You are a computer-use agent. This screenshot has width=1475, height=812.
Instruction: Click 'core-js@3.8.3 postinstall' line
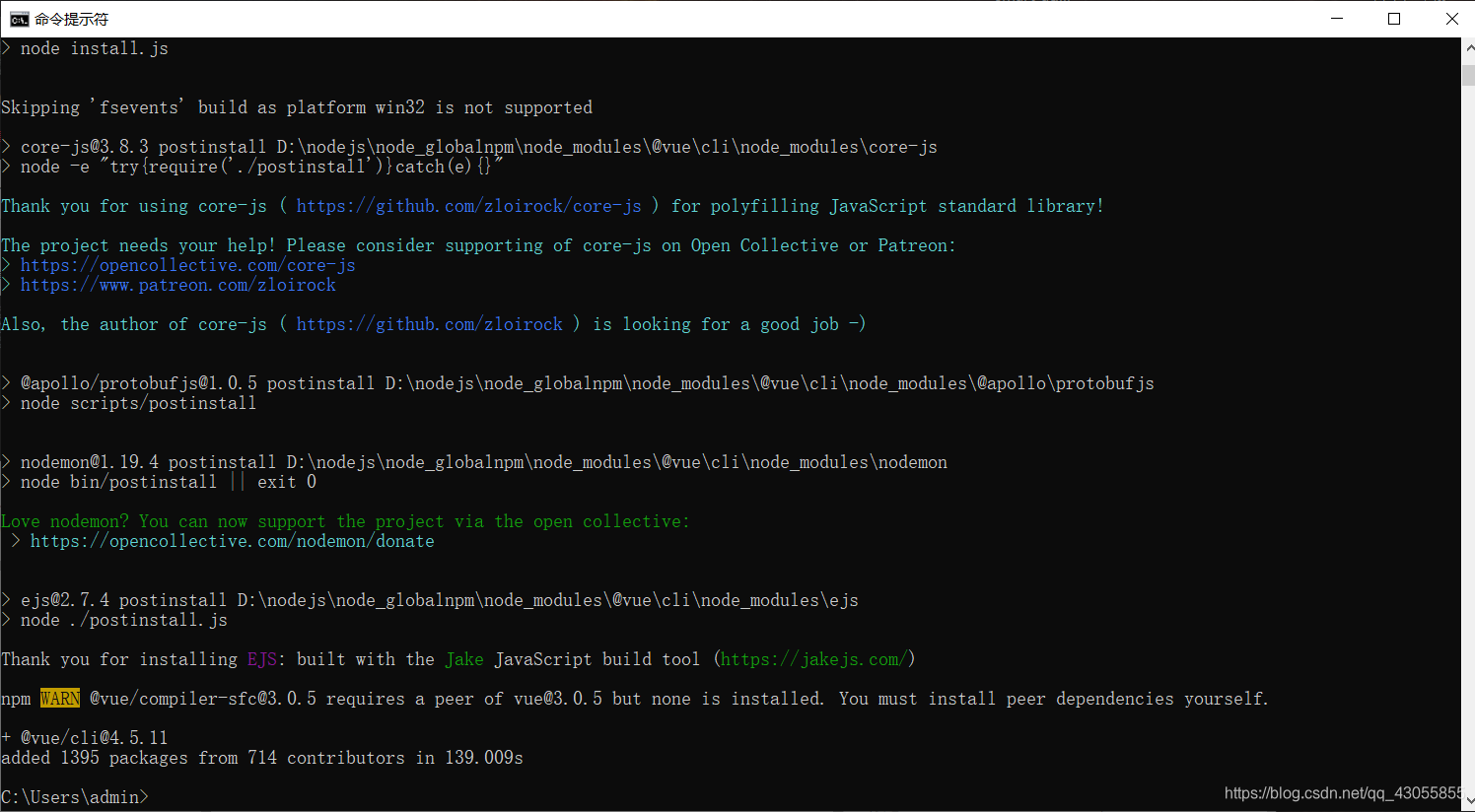click(x=469, y=147)
